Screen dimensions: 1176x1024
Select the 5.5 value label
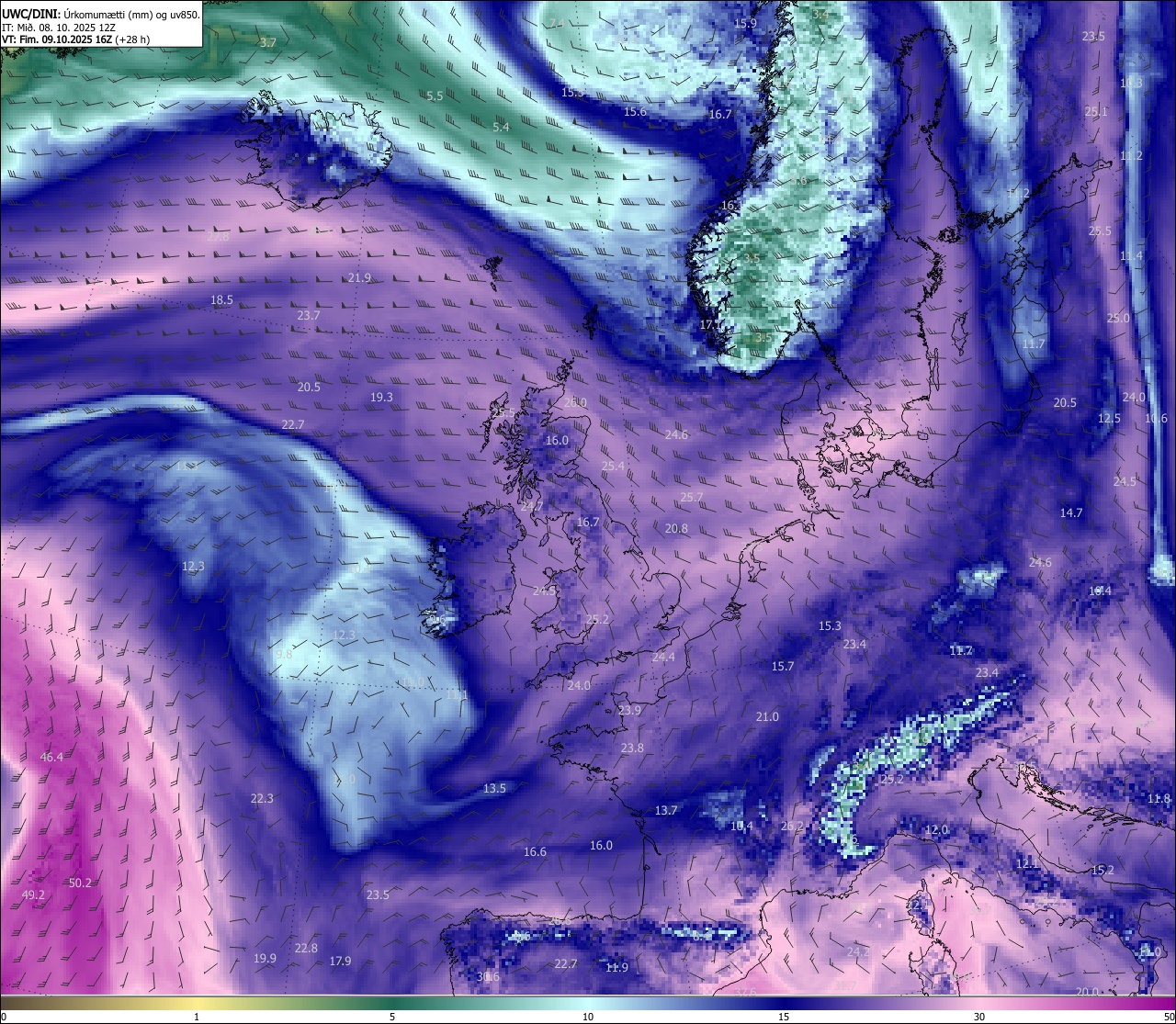pyautogui.click(x=435, y=96)
